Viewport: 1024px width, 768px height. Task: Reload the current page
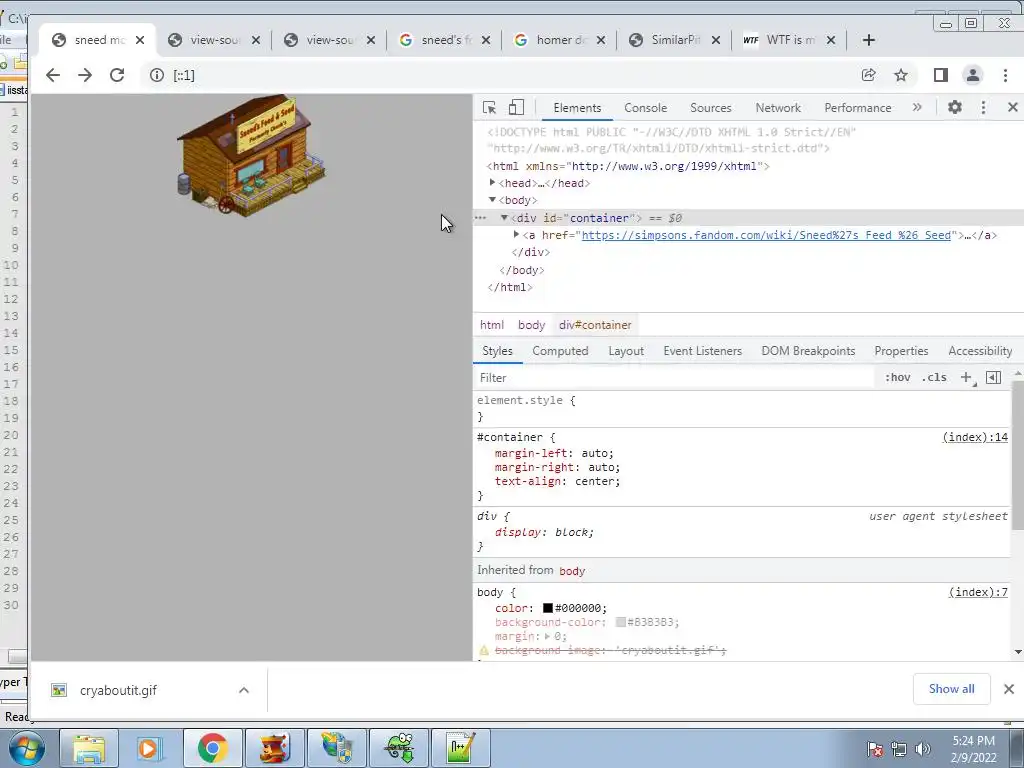(117, 75)
